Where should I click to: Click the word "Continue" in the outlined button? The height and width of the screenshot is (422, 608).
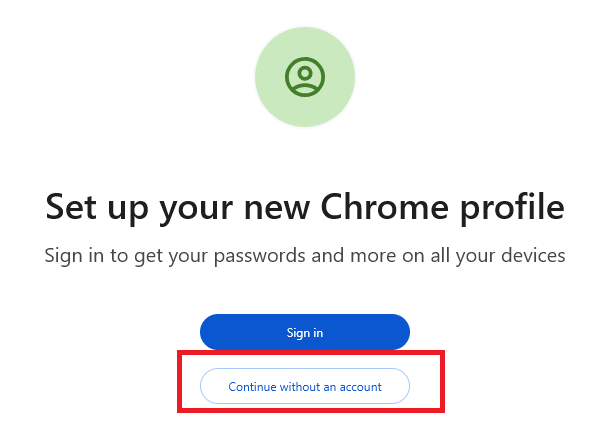pos(254,386)
